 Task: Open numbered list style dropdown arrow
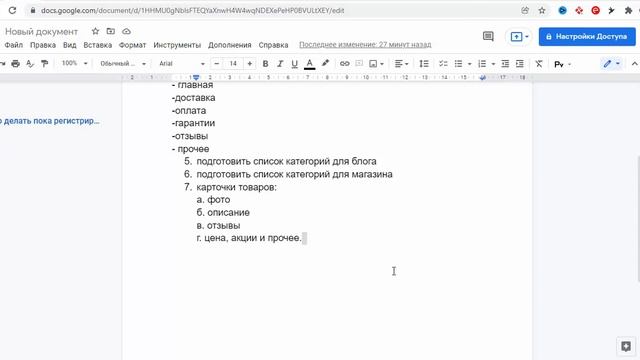coord(493,64)
